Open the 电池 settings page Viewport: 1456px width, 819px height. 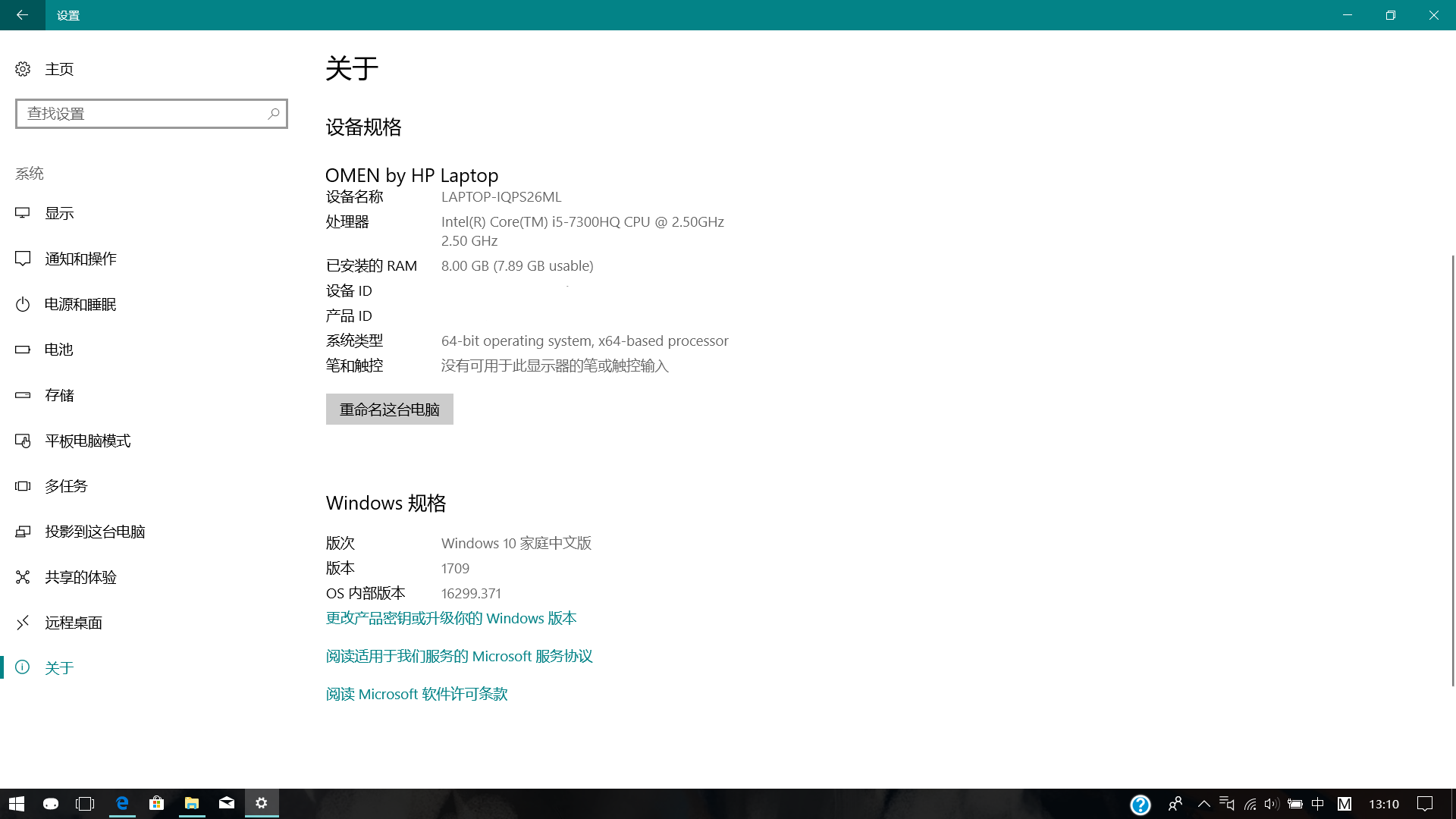click(59, 350)
